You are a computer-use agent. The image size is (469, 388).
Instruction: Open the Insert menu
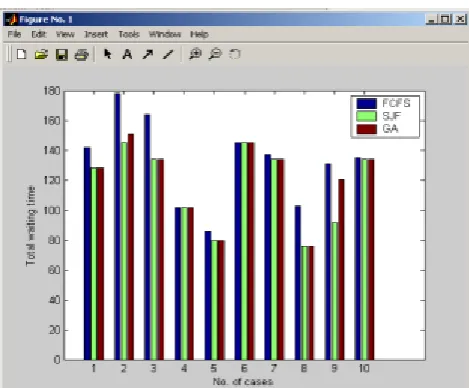(96, 34)
